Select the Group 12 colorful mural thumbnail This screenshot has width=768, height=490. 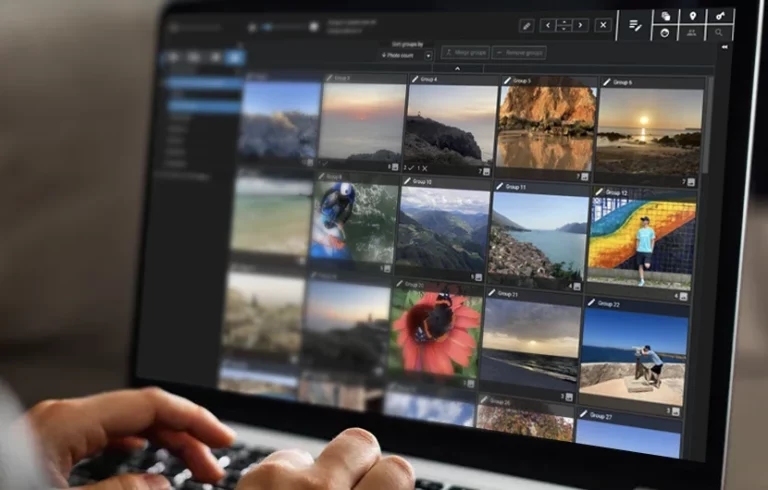[x=640, y=243]
